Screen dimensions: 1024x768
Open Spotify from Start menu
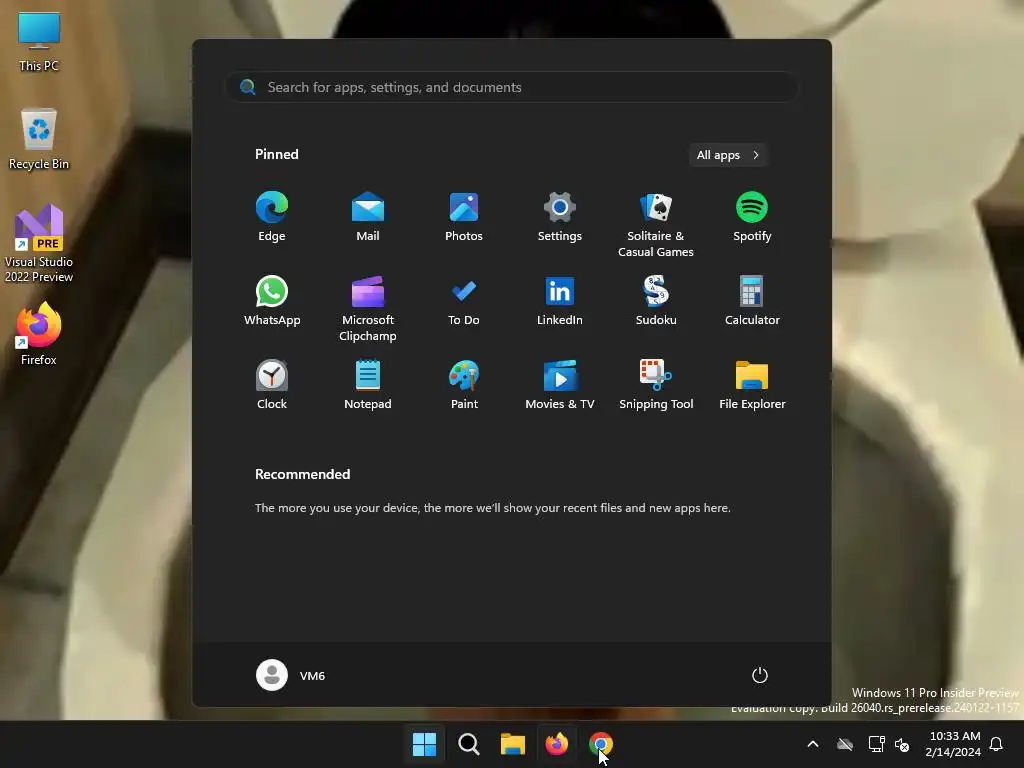click(752, 217)
